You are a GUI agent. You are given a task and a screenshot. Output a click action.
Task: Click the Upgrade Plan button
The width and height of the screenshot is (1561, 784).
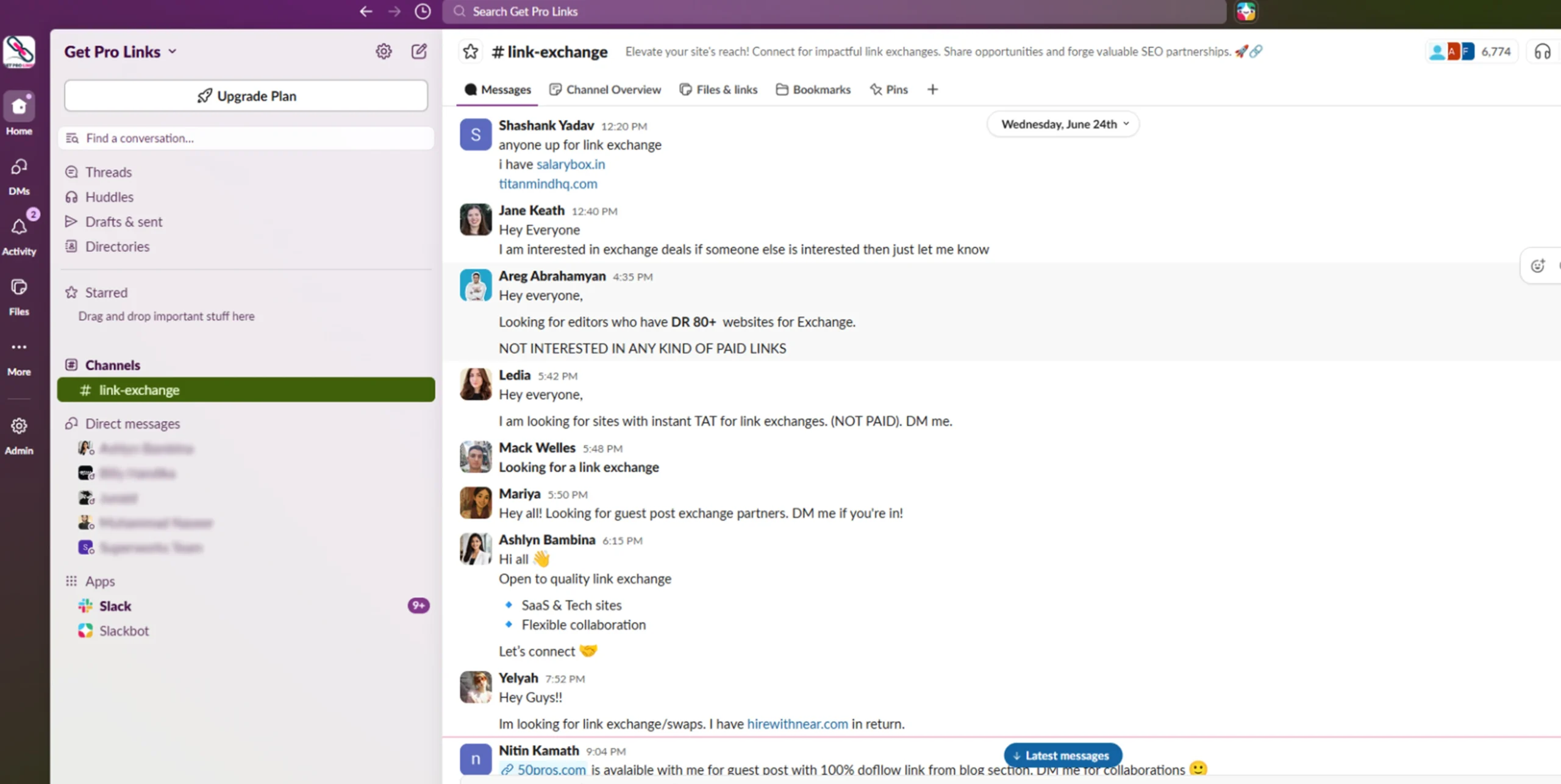pos(246,96)
